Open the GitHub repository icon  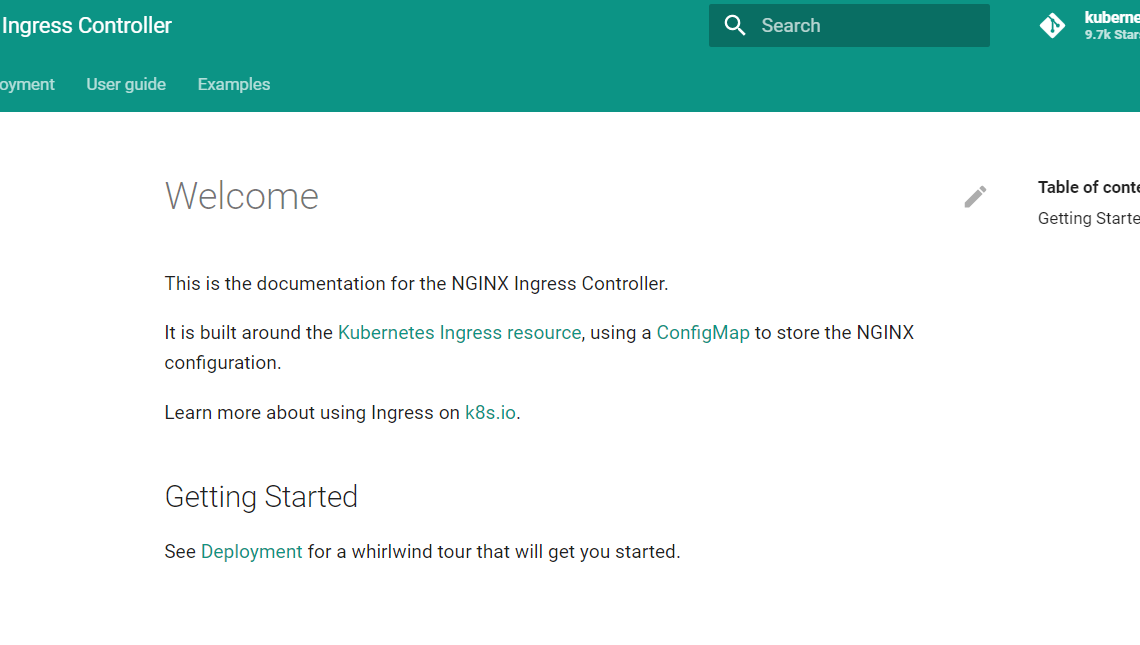1052,25
